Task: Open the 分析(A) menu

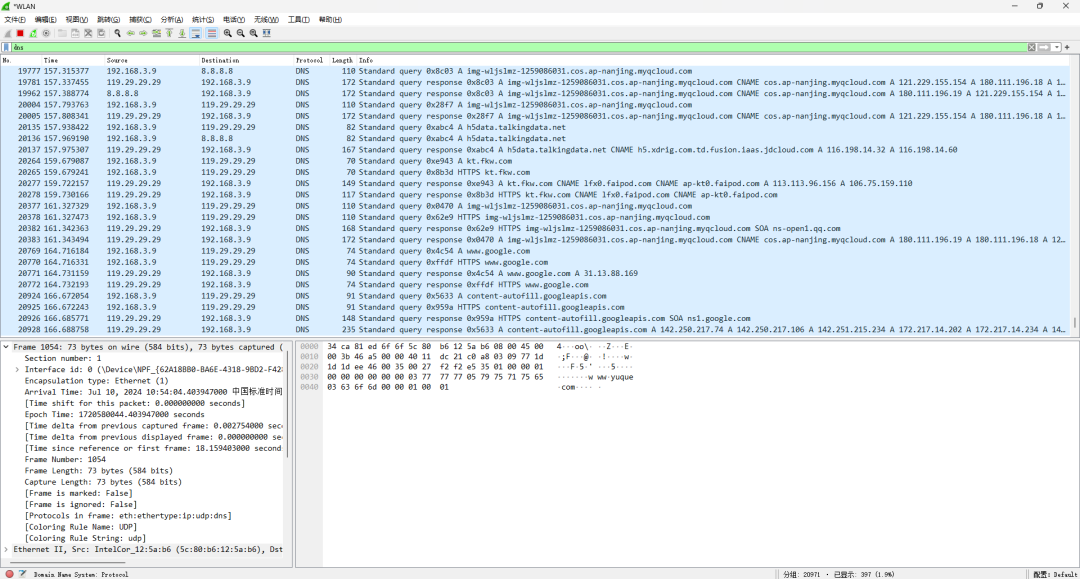Action: (x=172, y=19)
